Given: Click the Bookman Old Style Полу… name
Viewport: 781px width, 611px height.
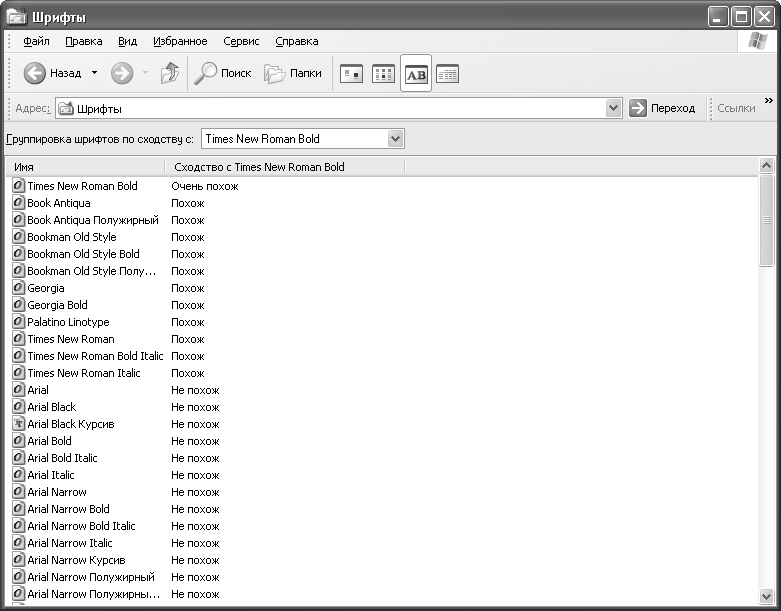Looking at the screenshot, I should [x=92, y=271].
